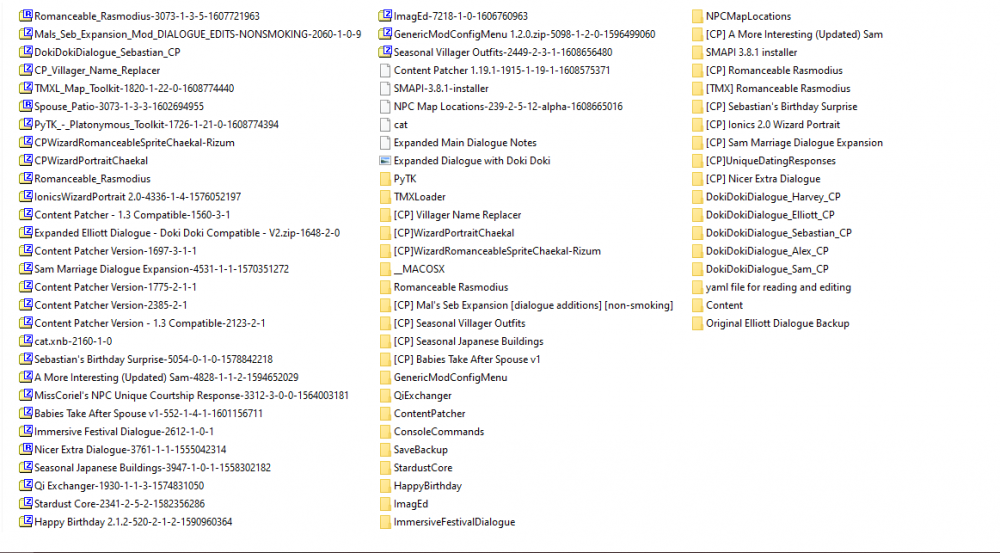
Task: Select the Romanceable Rasmodius folder name
Action: click(451, 287)
